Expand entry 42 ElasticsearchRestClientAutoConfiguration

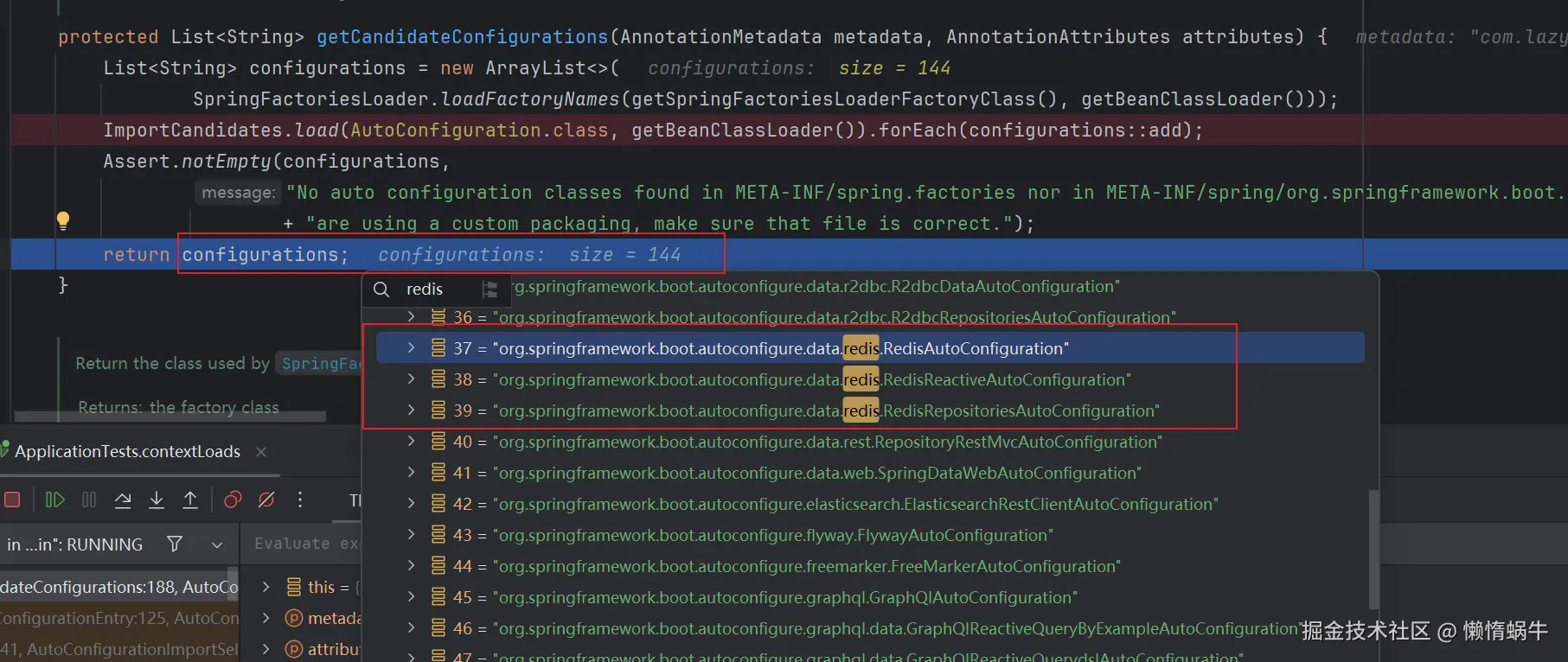click(412, 504)
